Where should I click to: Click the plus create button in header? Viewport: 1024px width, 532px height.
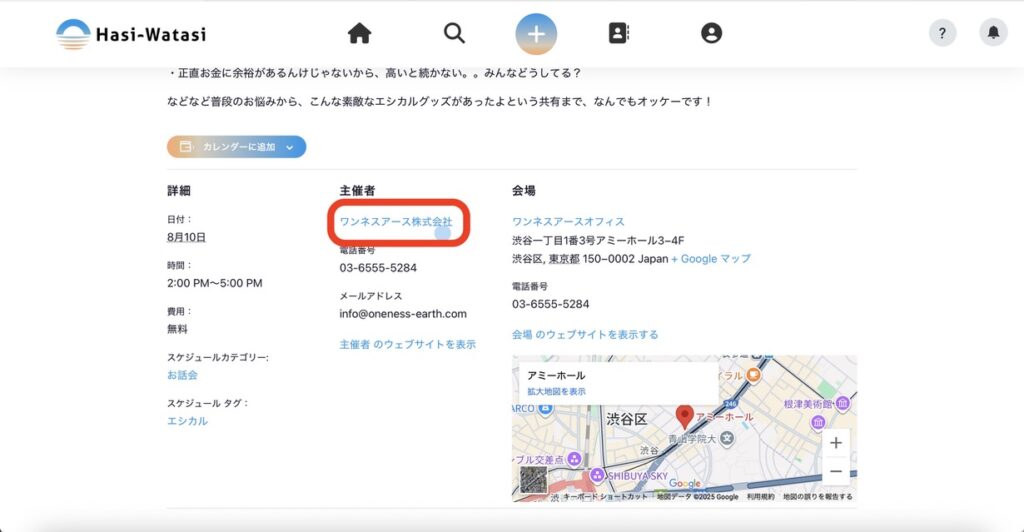pos(536,34)
